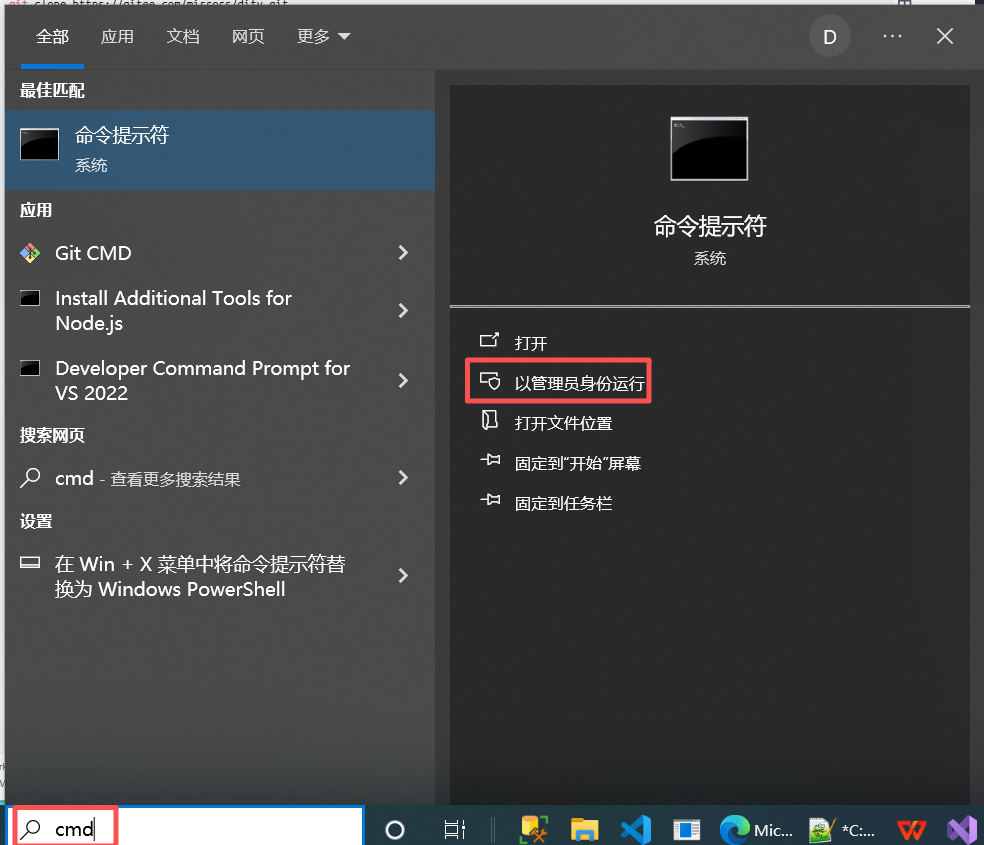Click the large 命令提示符 preview thumbnail

point(709,149)
